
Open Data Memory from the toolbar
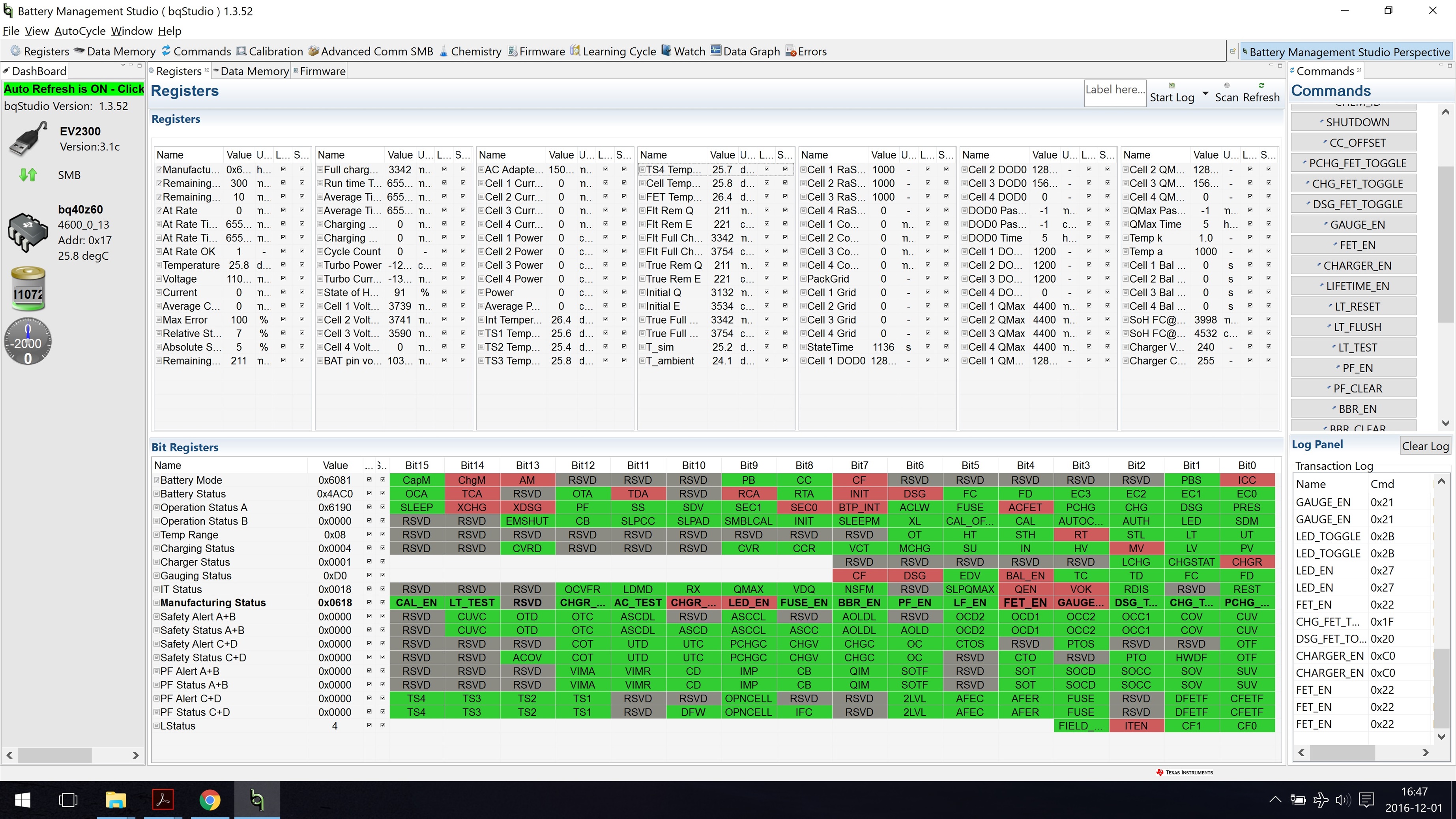(115, 51)
